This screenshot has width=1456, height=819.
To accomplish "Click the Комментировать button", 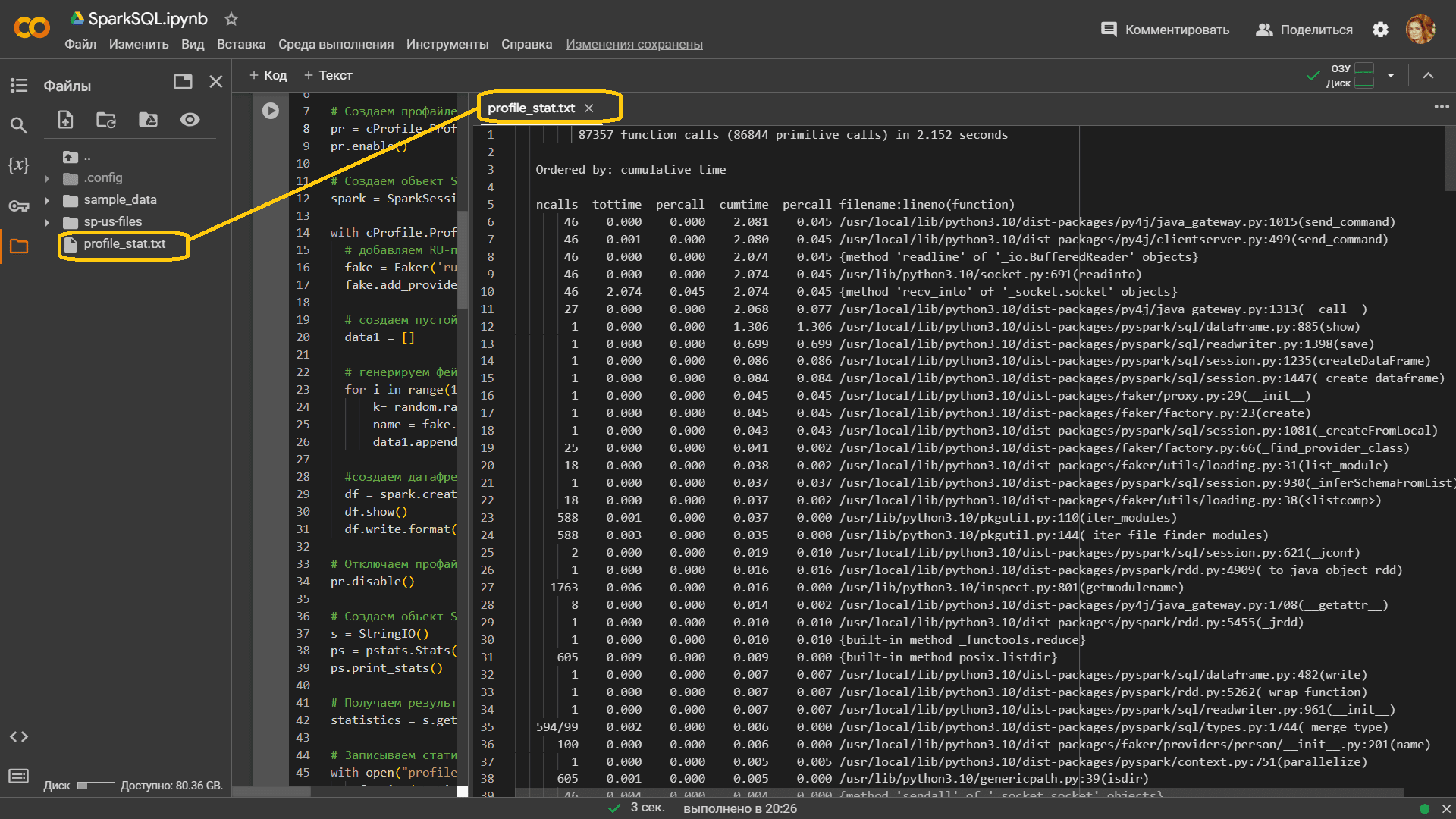I will point(1166,30).
